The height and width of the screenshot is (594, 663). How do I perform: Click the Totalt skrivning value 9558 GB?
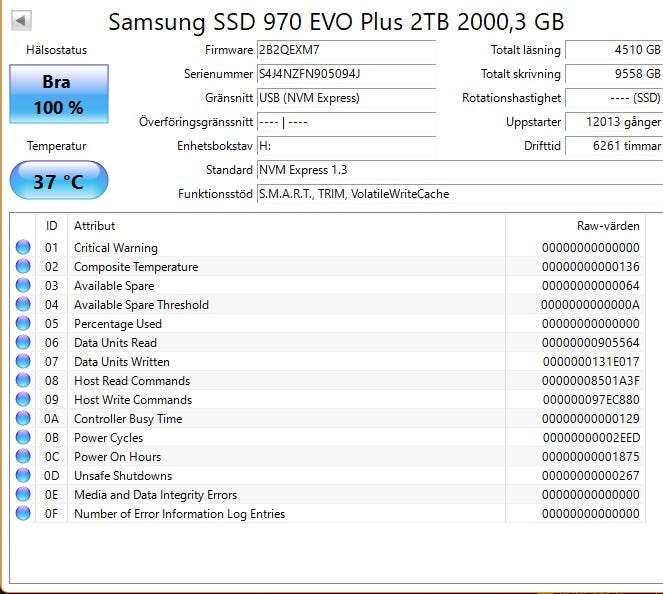614,74
